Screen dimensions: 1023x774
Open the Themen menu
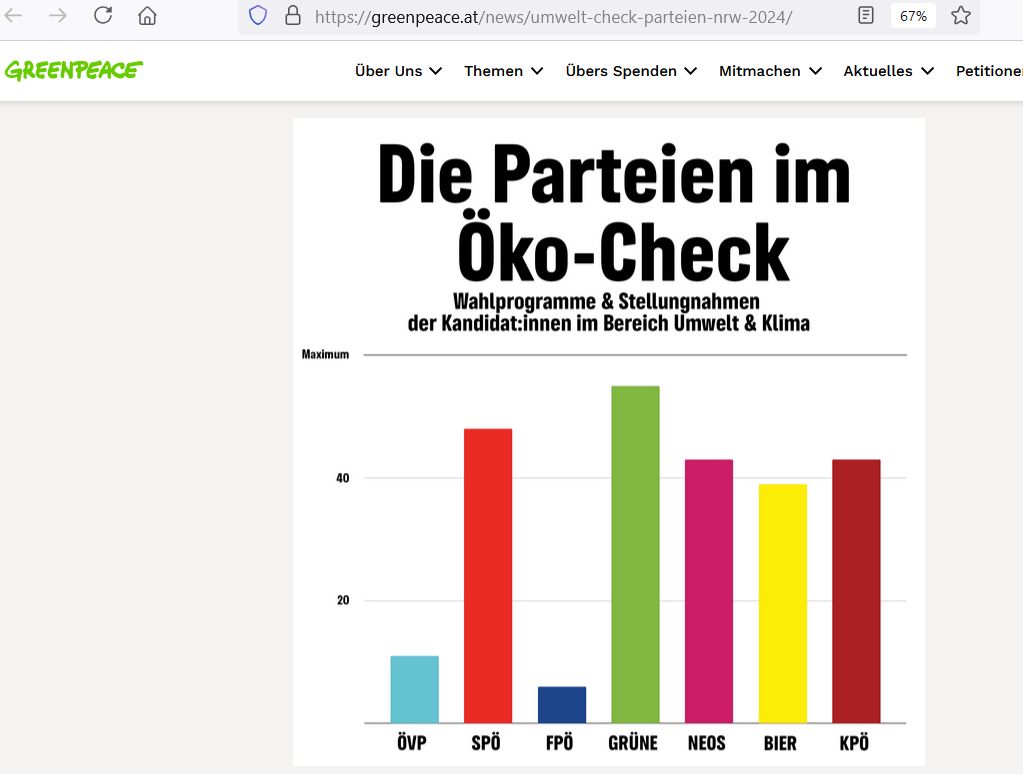point(494,70)
